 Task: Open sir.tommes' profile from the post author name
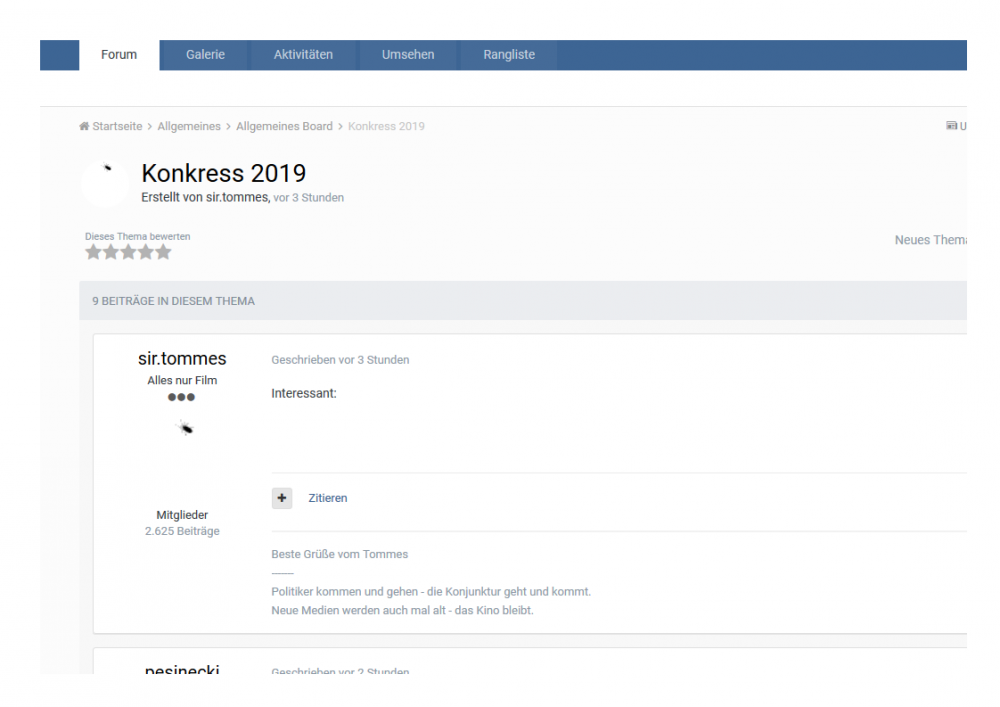pos(182,359)
